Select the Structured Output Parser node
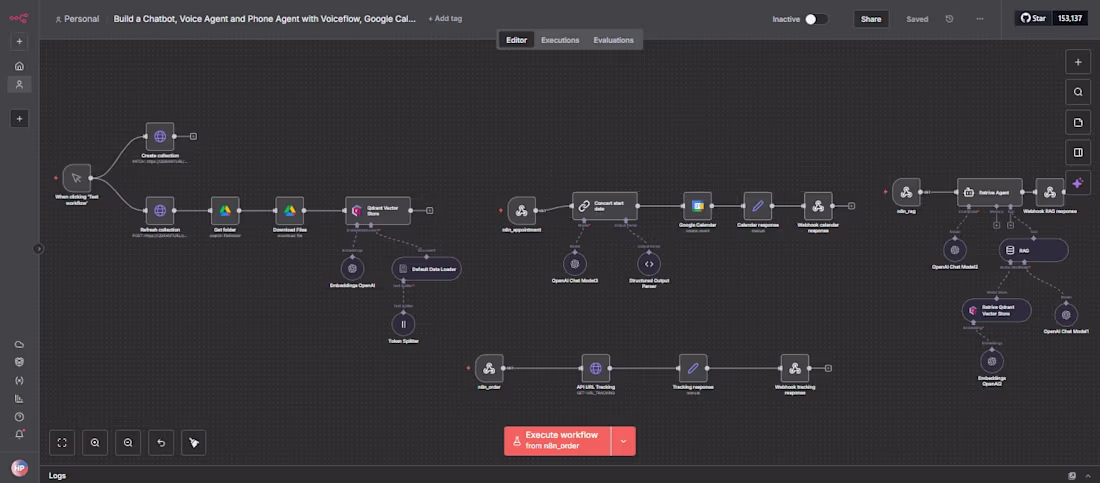1100x483 pixels. tap(649, 263)
